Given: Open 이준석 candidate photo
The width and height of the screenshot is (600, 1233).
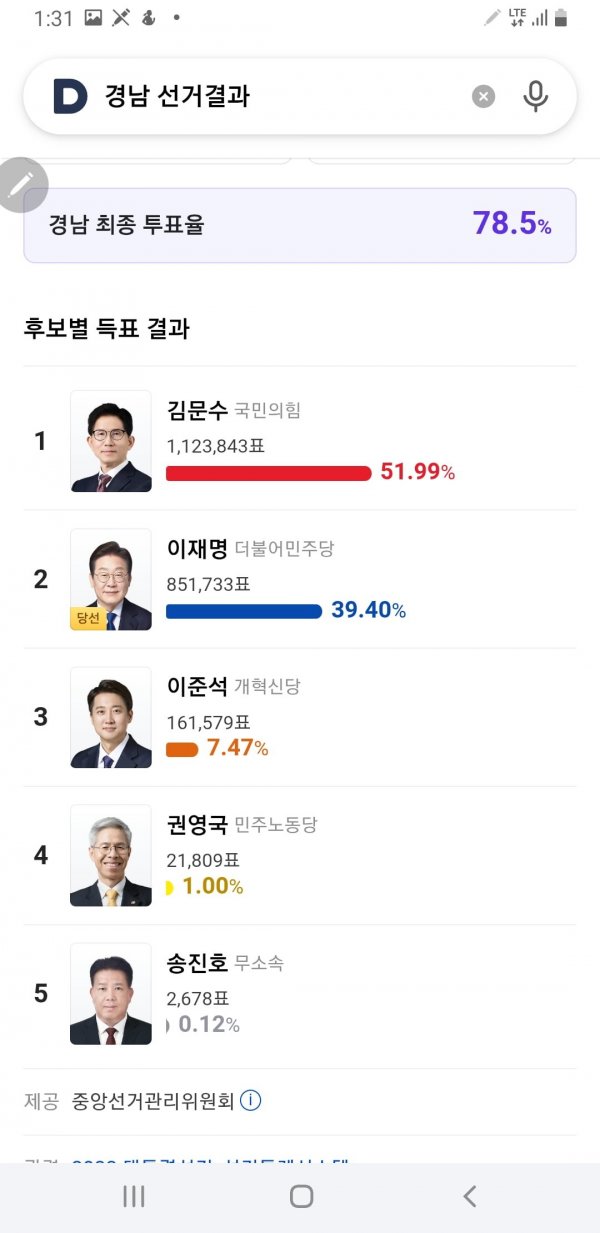Looking at the screenshot, I should (x=111, y=717).
